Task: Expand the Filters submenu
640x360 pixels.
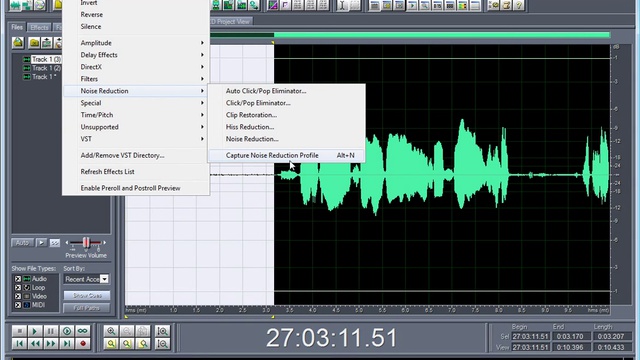Action: coord(136,79)
